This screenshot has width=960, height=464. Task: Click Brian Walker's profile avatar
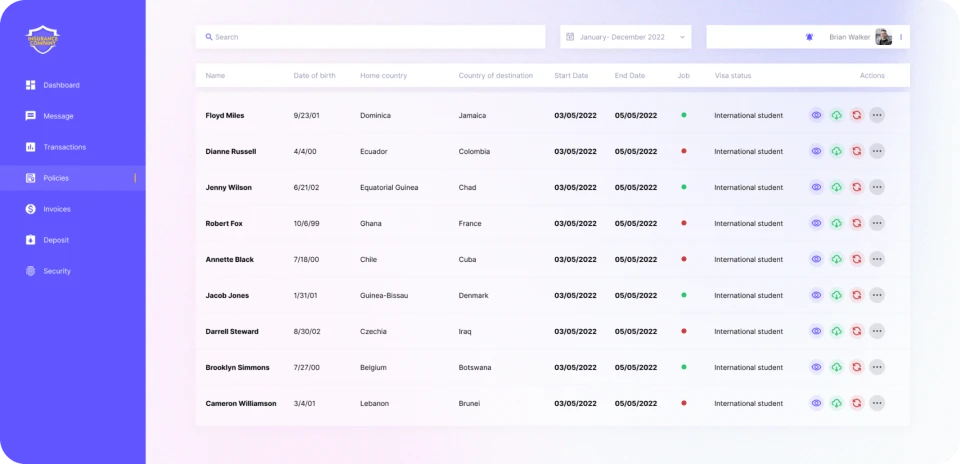click(x=883, y=37)
